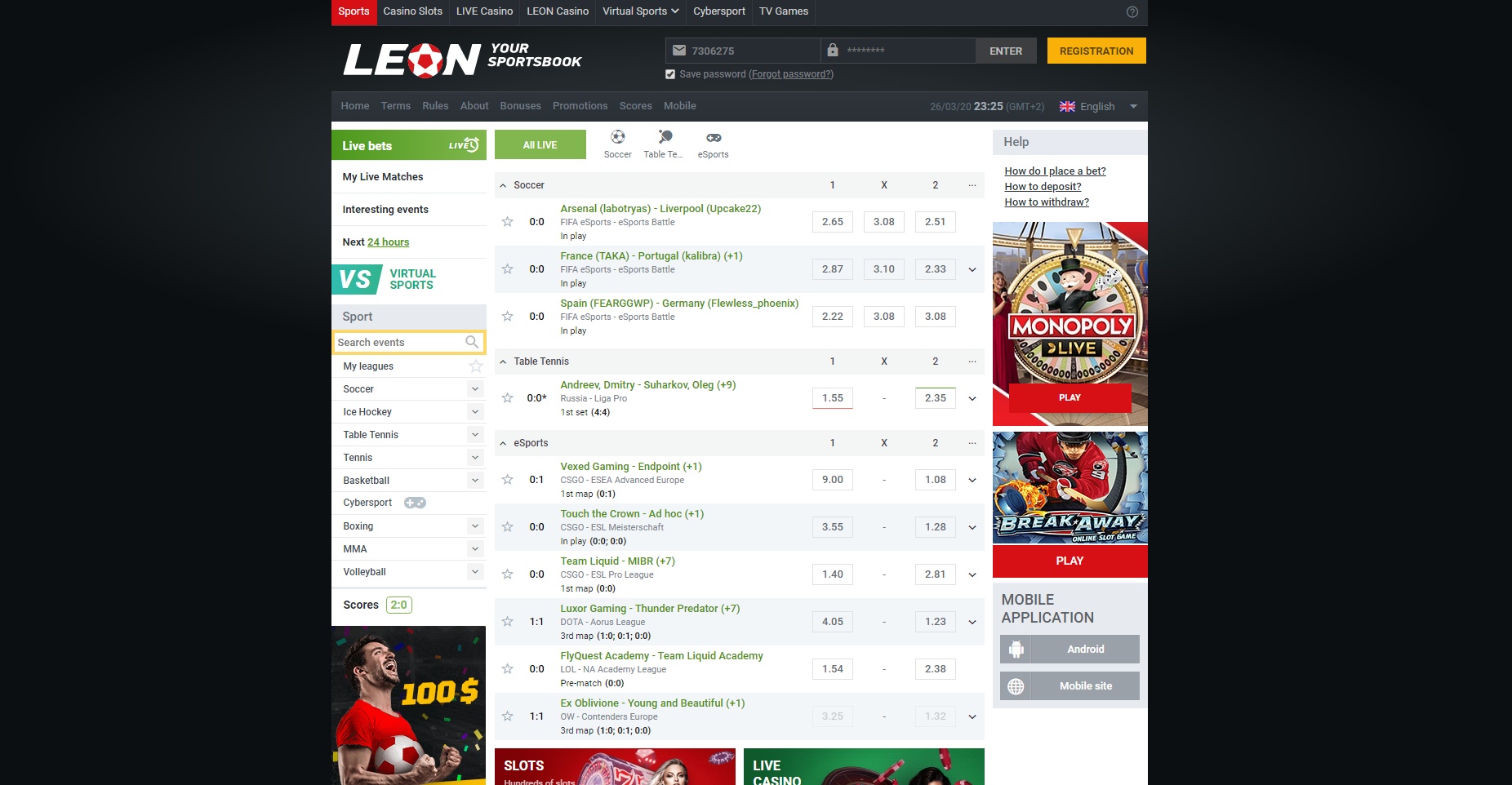Image resolution: width=1512 pixels, height=785 pixels.
Task: Expand the Volleyball sport list chevron
Action: coord(475,572)
